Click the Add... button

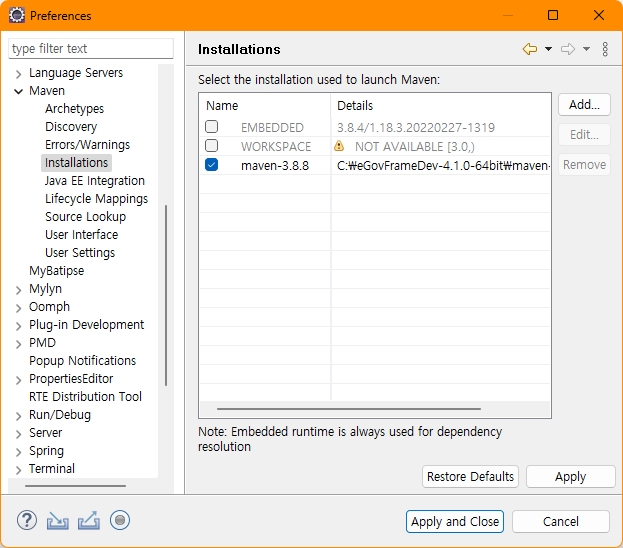coord(584,105)
